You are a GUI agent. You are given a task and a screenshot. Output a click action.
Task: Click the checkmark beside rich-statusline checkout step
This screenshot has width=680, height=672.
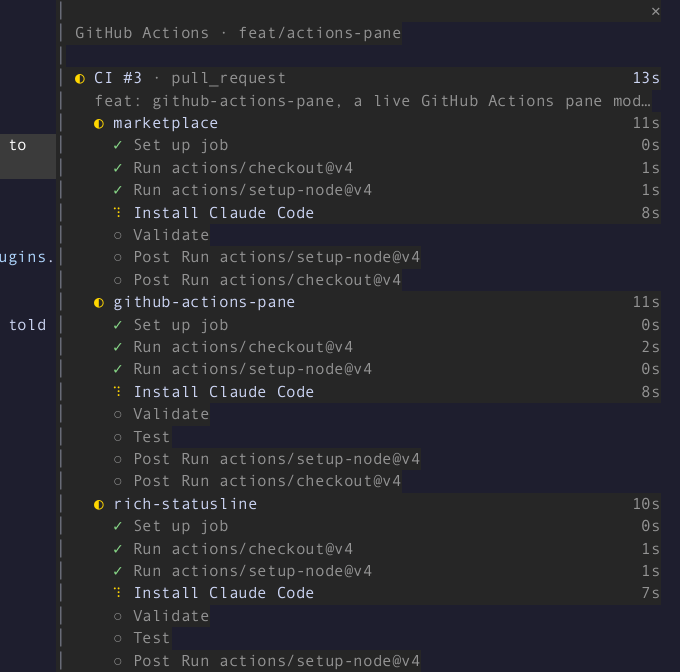coord(118,549)
